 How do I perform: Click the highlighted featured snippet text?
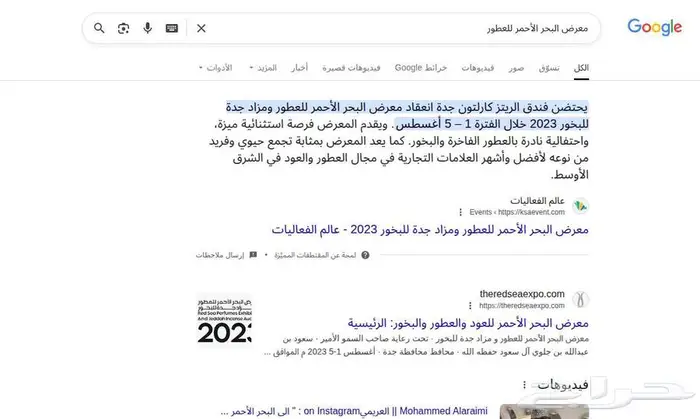click(407, 116)
